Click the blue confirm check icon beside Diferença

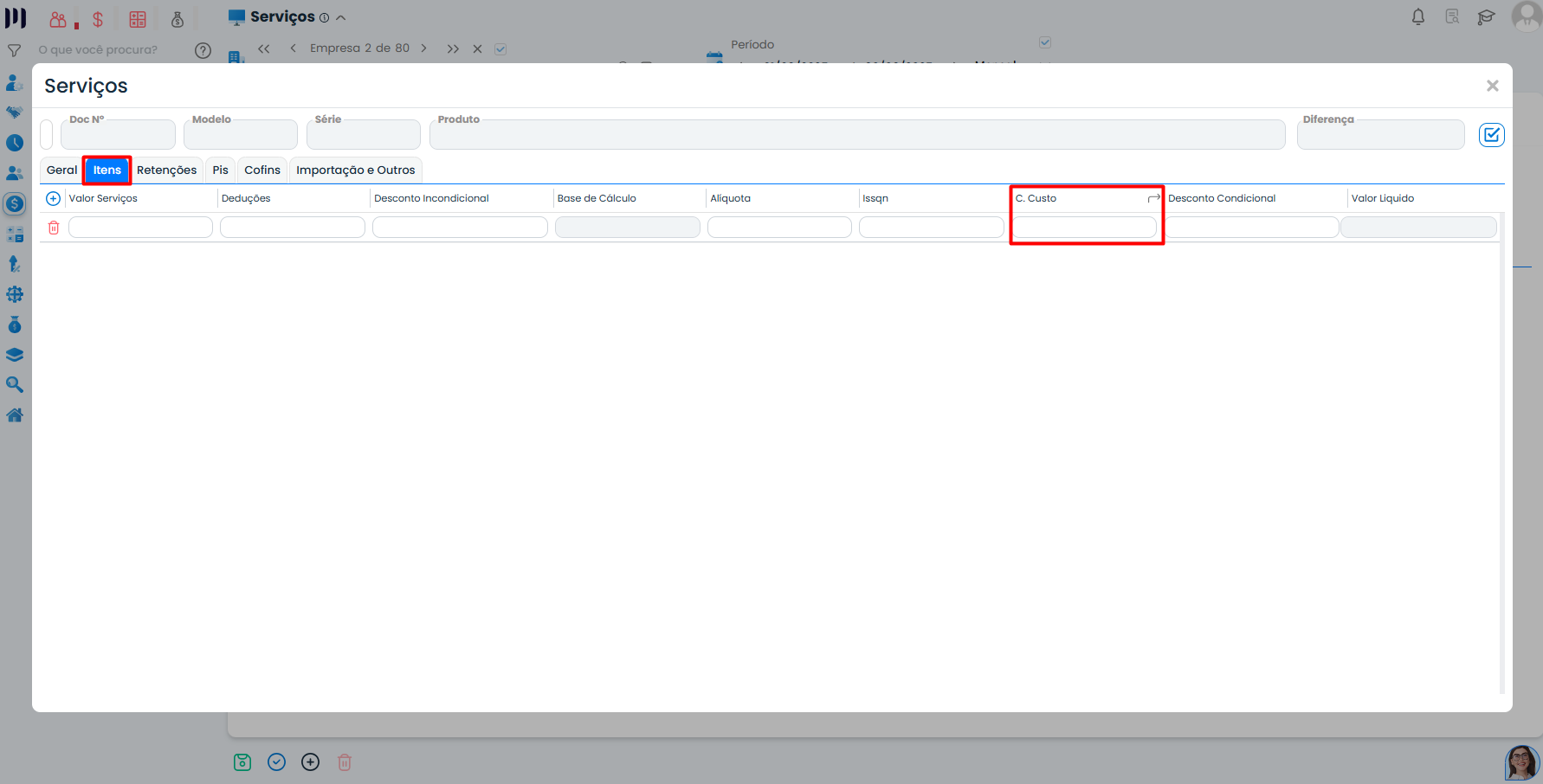tap(1491, 135)
